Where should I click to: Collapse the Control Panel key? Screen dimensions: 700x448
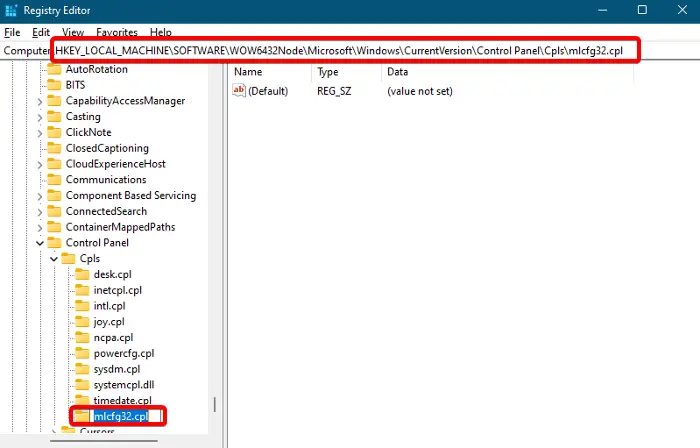40,243
